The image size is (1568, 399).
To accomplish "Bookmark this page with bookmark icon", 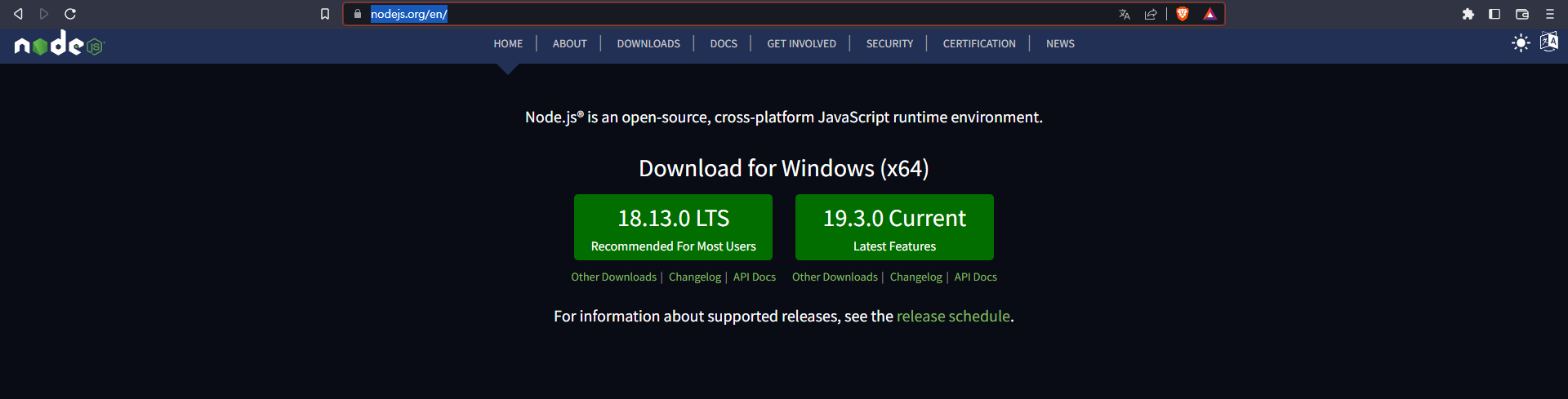I will [325, 14].
